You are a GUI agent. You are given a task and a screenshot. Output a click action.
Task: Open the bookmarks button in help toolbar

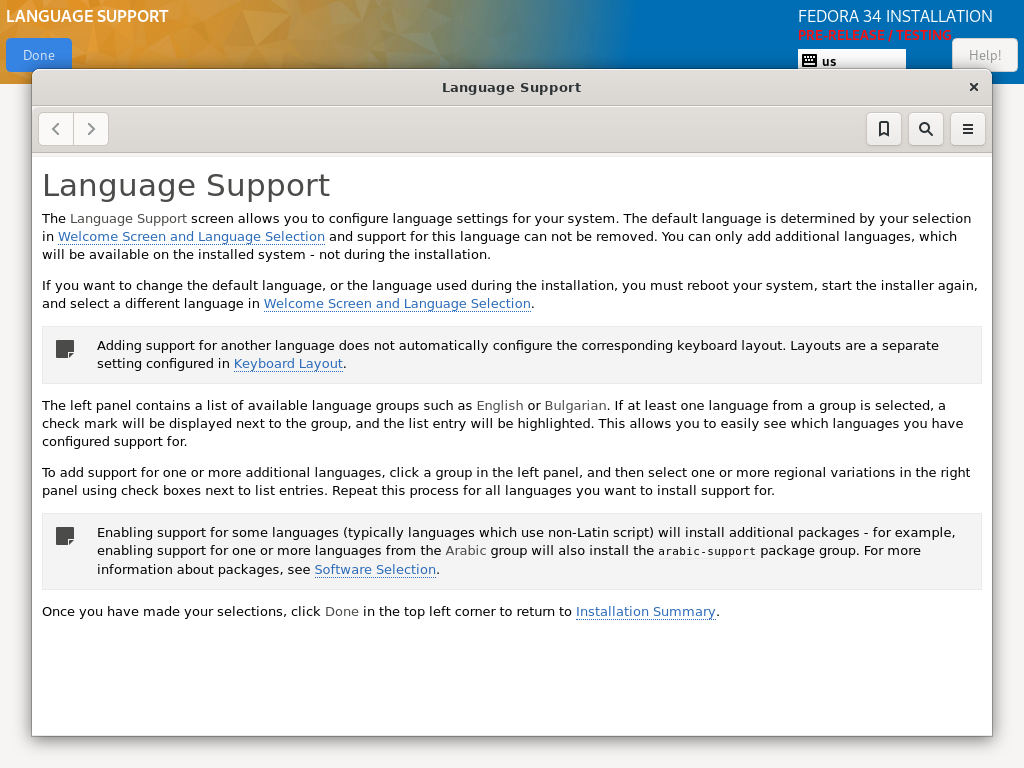point(884,129)
